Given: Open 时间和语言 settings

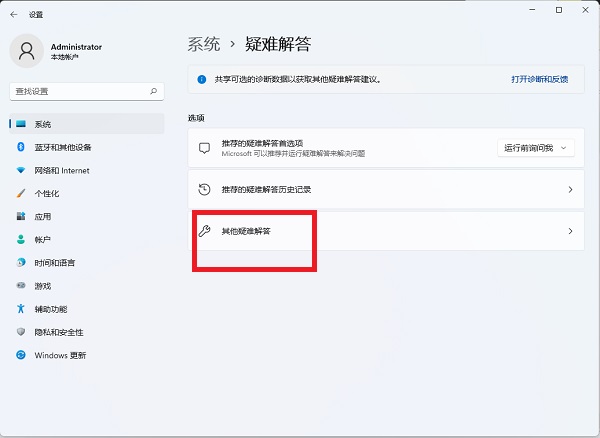Looking at the screenshot, I should click(54, 263).
